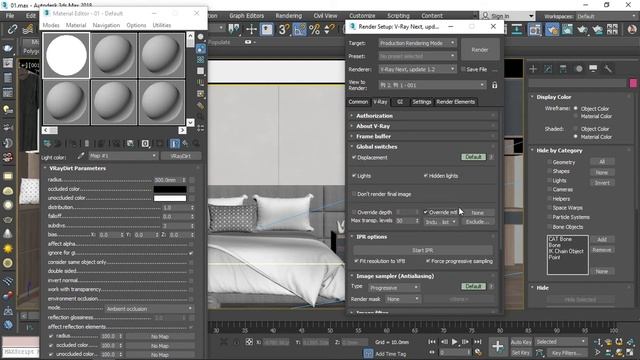Image resolution: width=640 pixels, height=360 pixels.
Task: Toggle the Angle Snap icon in main toolbar
Action: tap(299, 29)
